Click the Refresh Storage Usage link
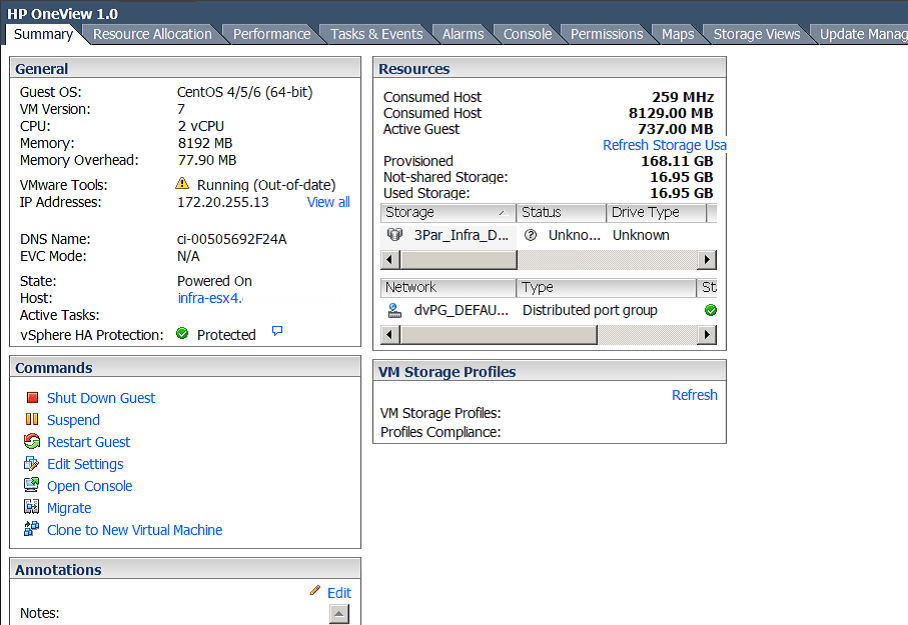Viewport: 908px width, 625px height. click(x=664, y=145)
